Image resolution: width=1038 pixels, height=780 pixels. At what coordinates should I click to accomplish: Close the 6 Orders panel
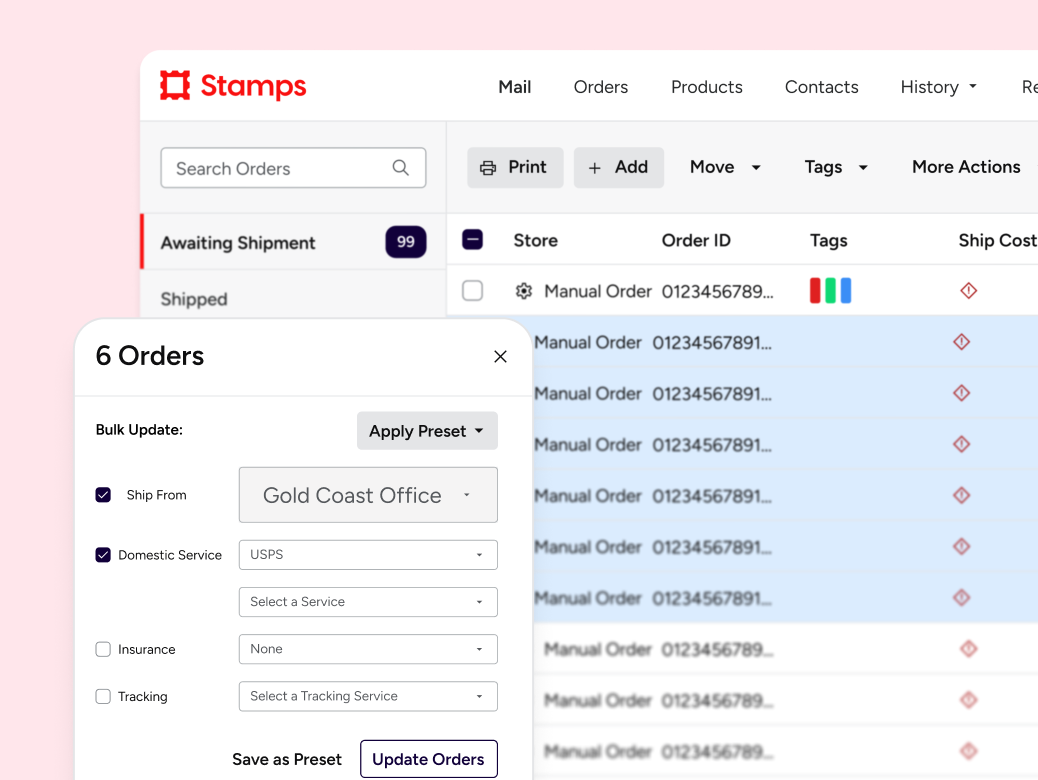coord(500,356)
